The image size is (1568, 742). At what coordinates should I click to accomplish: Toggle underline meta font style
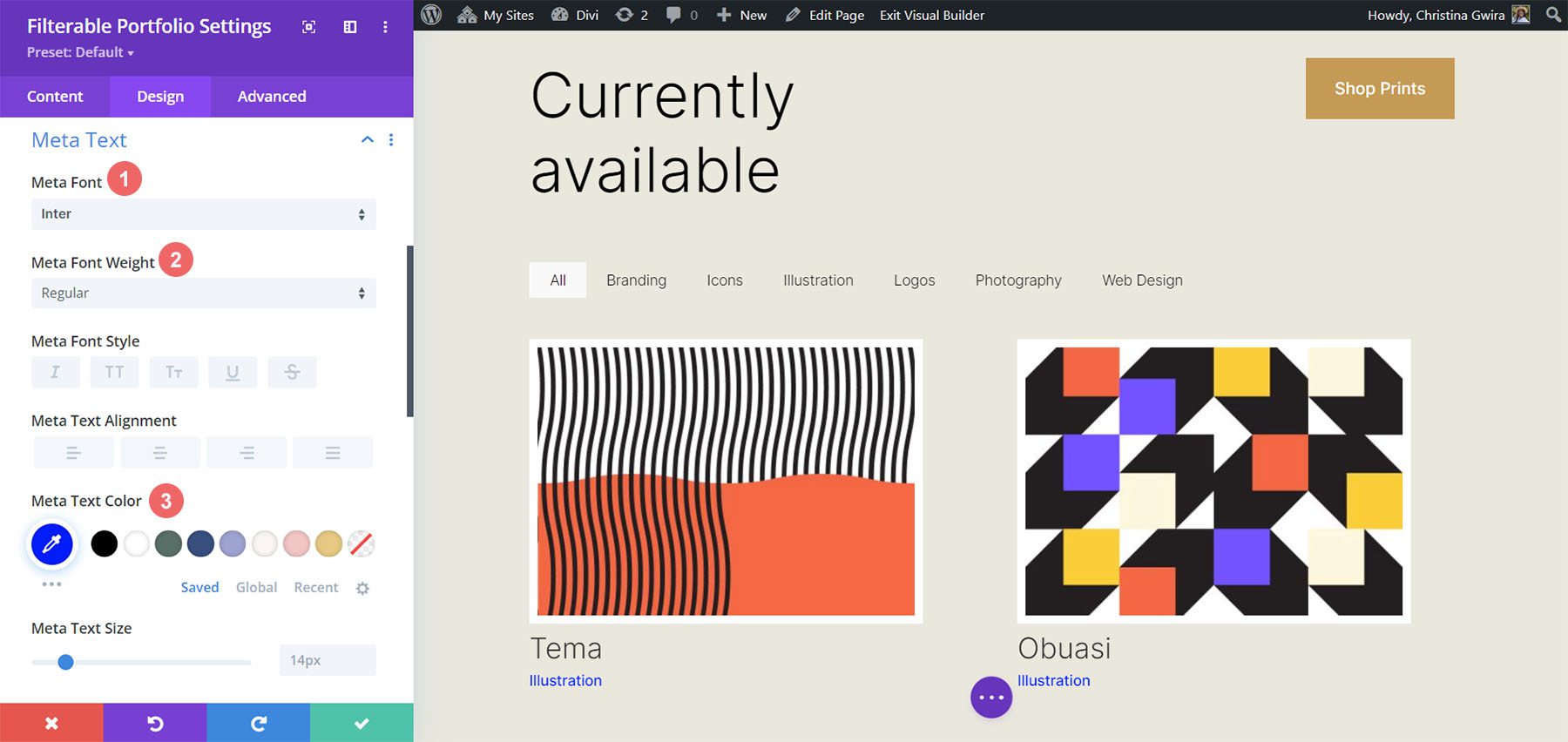tap(233, 373)
